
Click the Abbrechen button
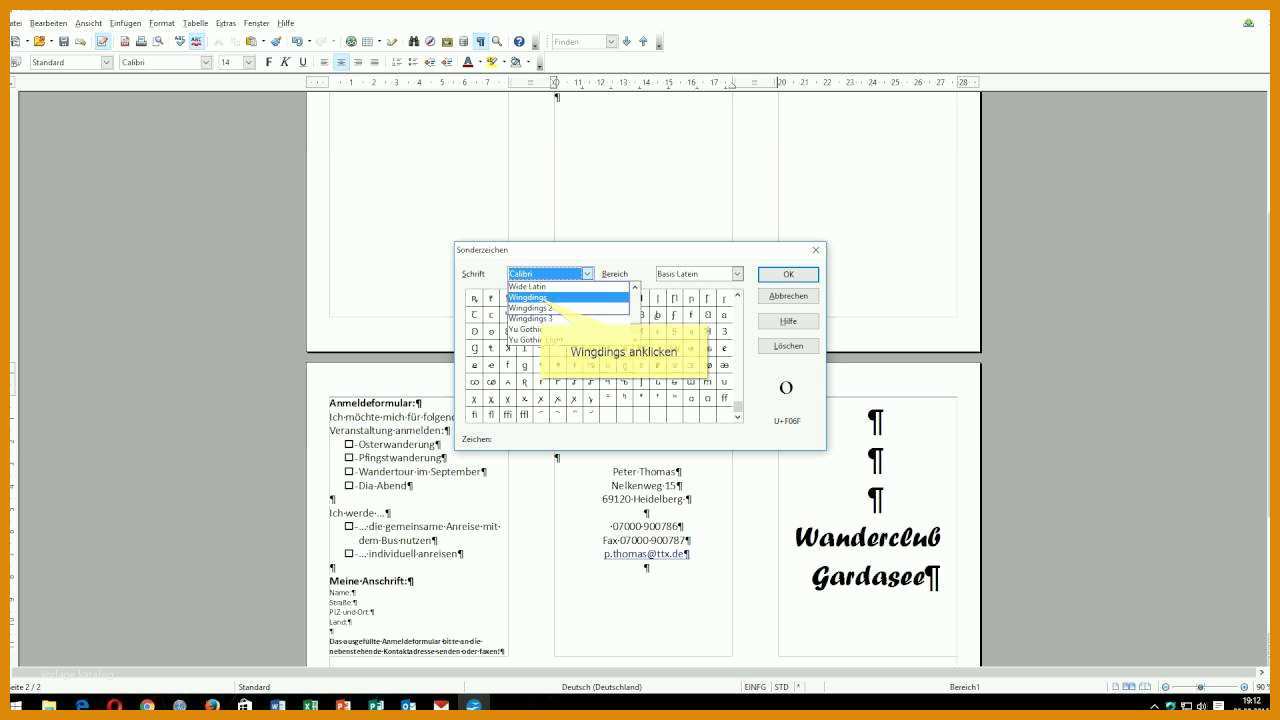(x=788, y=296)
